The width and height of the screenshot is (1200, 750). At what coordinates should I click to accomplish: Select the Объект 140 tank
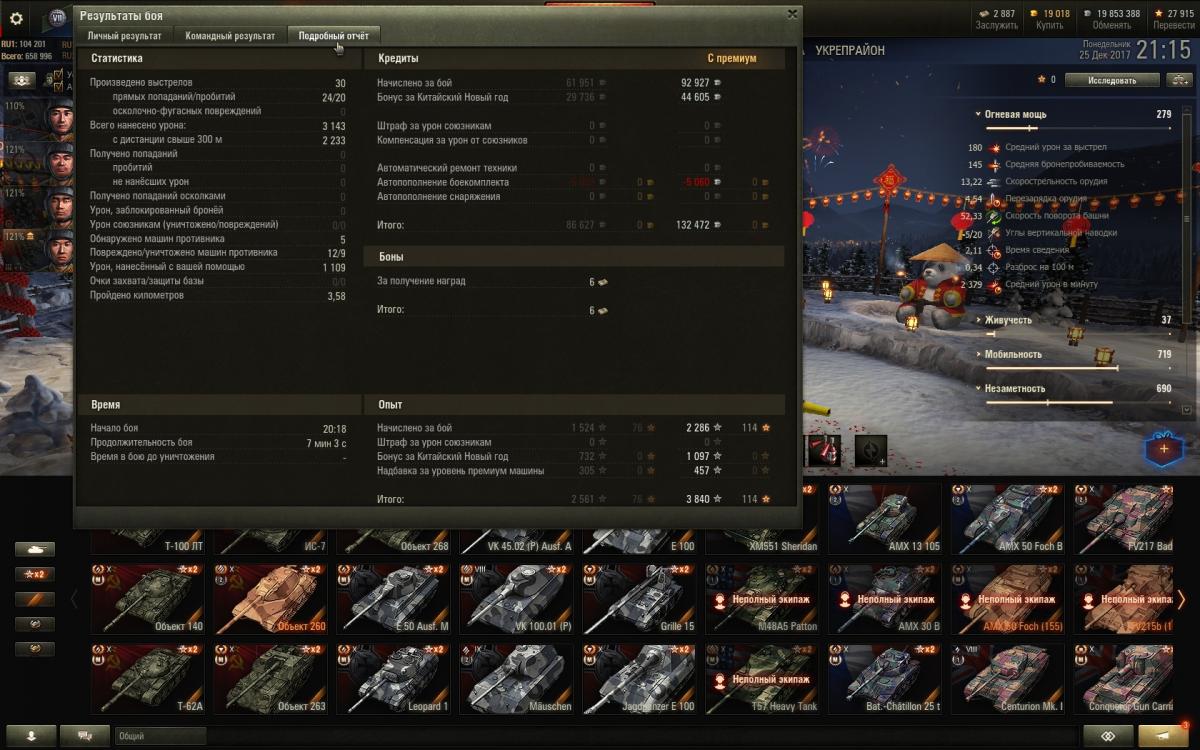(x=148, y=598)
